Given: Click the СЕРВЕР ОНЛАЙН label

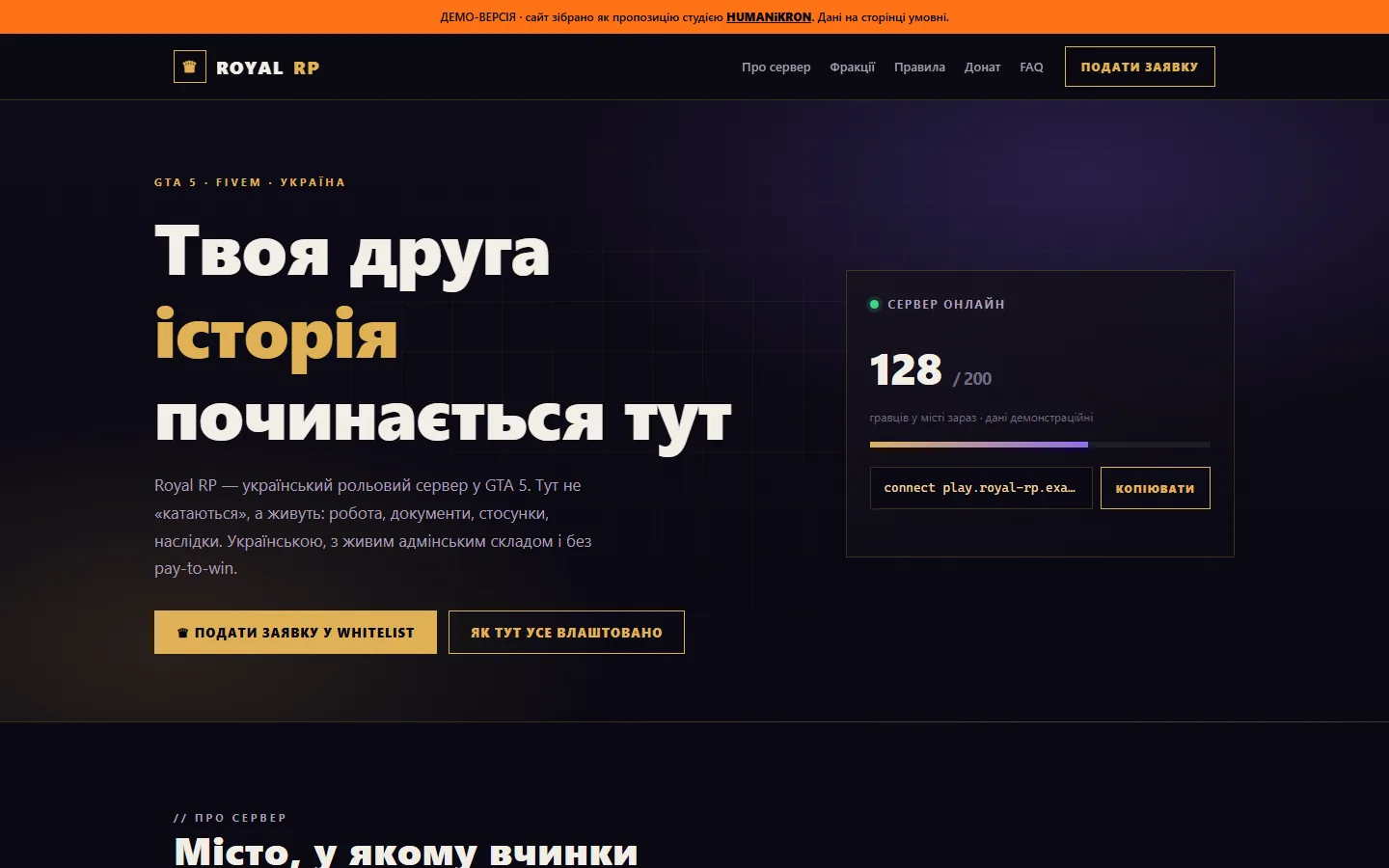Looking at the screenshot, I should pyautogui.click(x=946, y=305).
